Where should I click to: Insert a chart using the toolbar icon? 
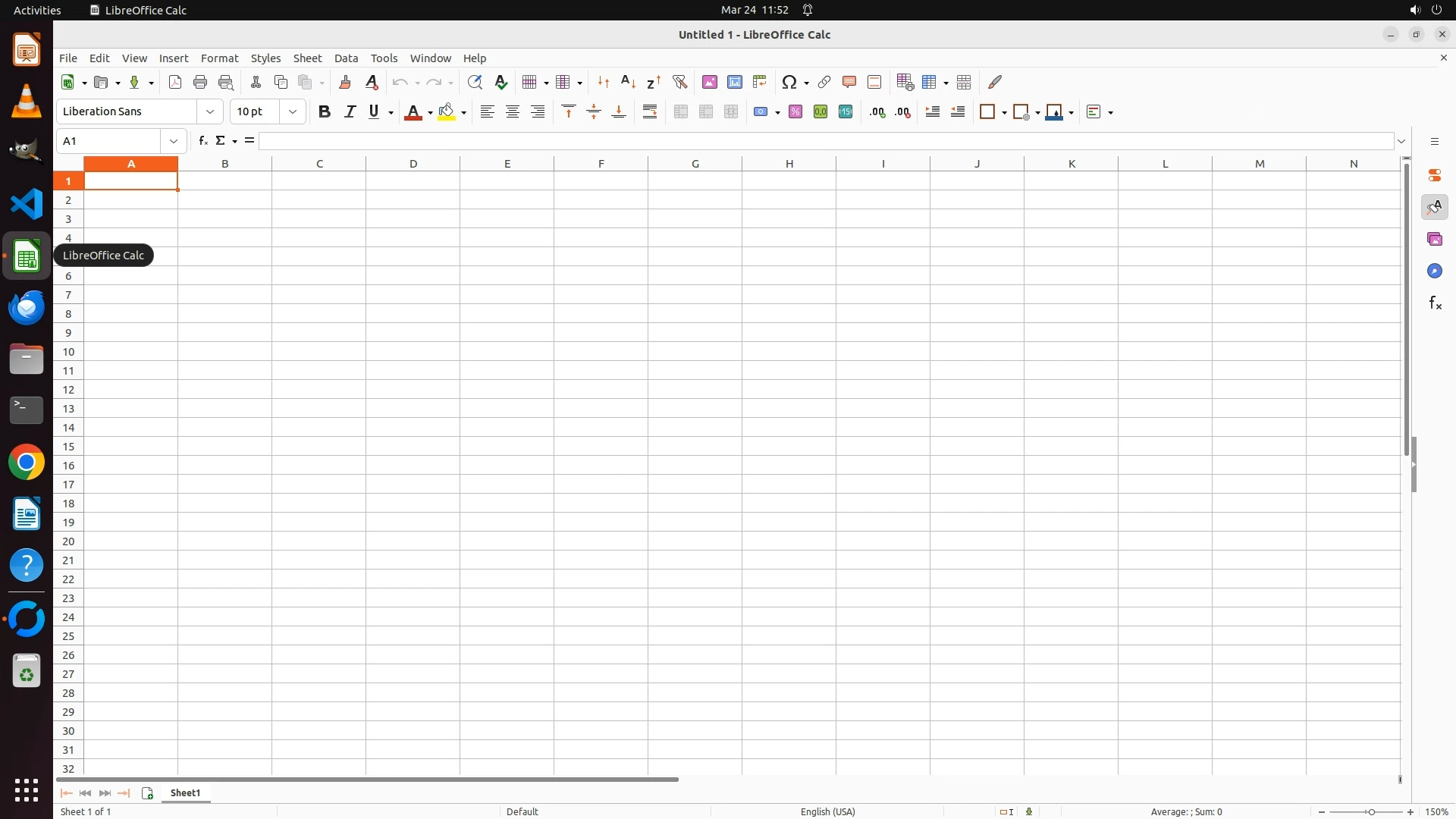tap(734, 82)
